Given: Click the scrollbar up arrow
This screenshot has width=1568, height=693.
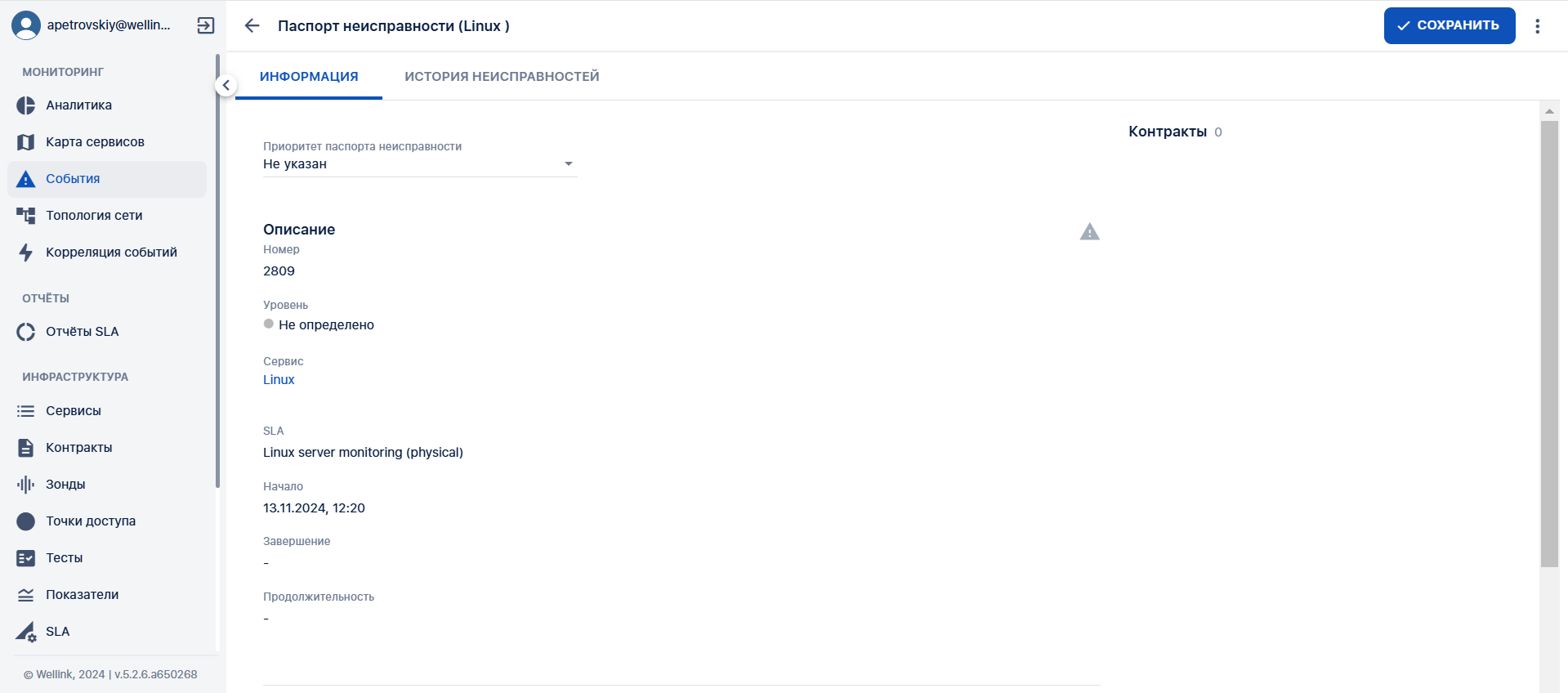Looking at the screenshot, I should pos(1549,111).
